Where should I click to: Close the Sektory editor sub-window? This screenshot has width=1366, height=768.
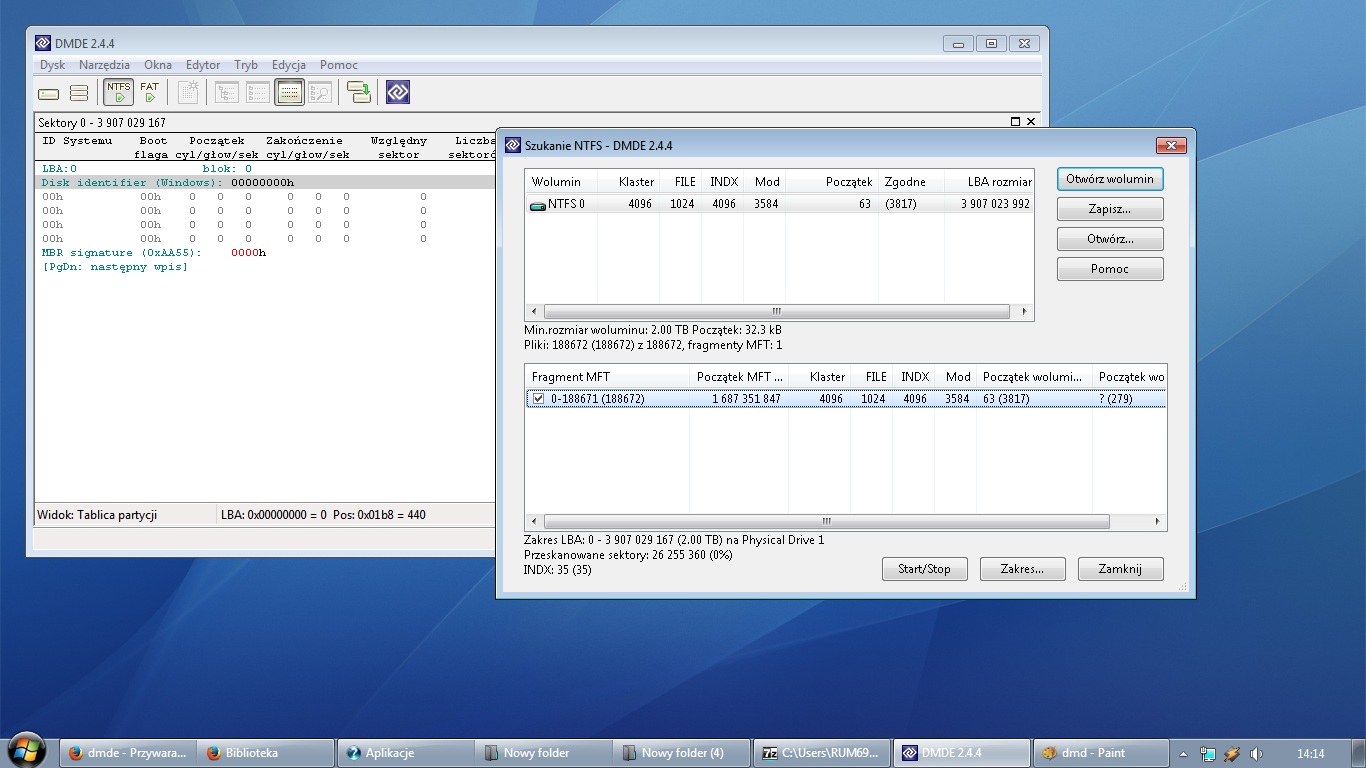[1032, 122]
